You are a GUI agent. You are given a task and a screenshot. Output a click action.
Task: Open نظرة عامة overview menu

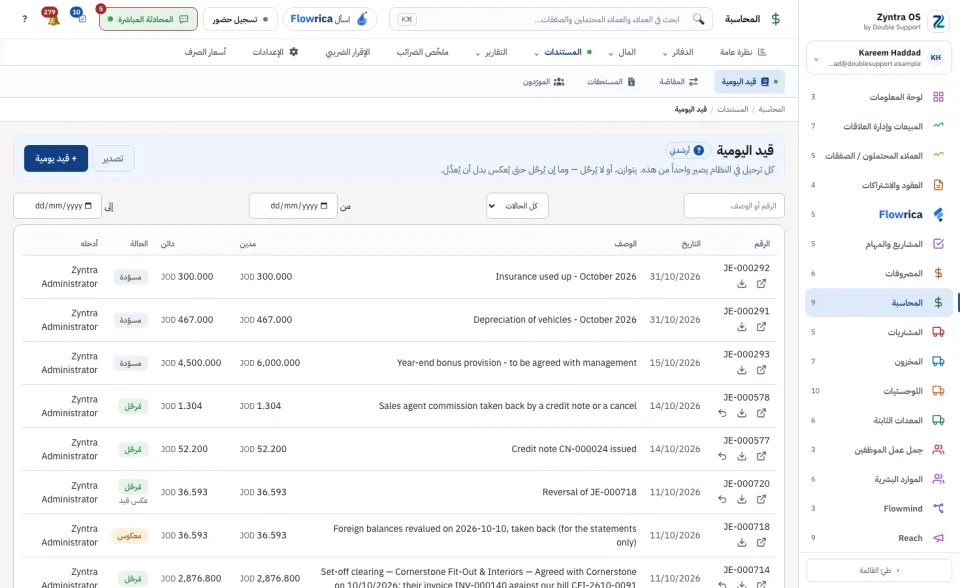(x=743, y=52)
